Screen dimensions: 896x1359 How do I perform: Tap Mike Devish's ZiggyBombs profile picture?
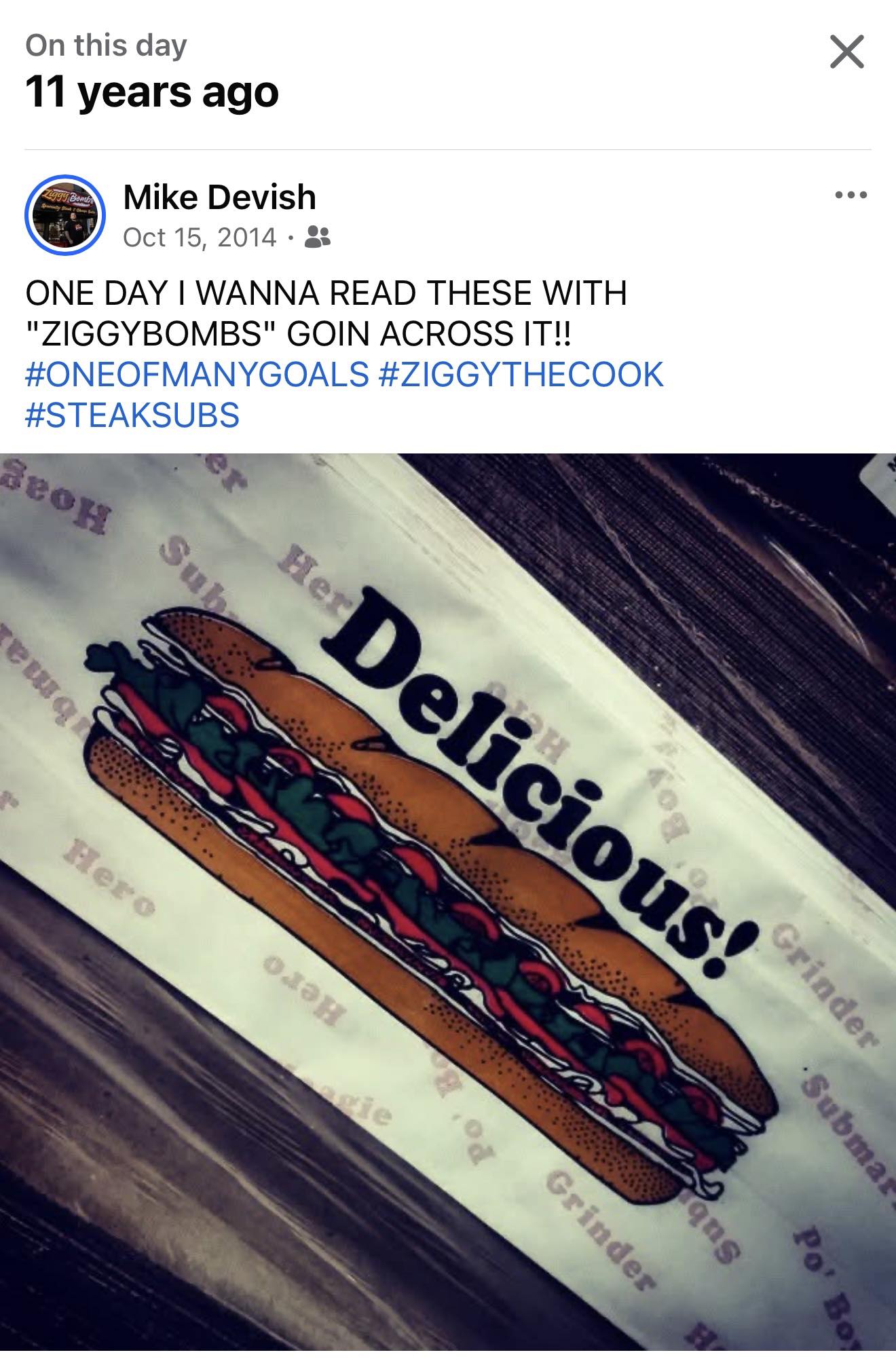click(x=65, y=216)
